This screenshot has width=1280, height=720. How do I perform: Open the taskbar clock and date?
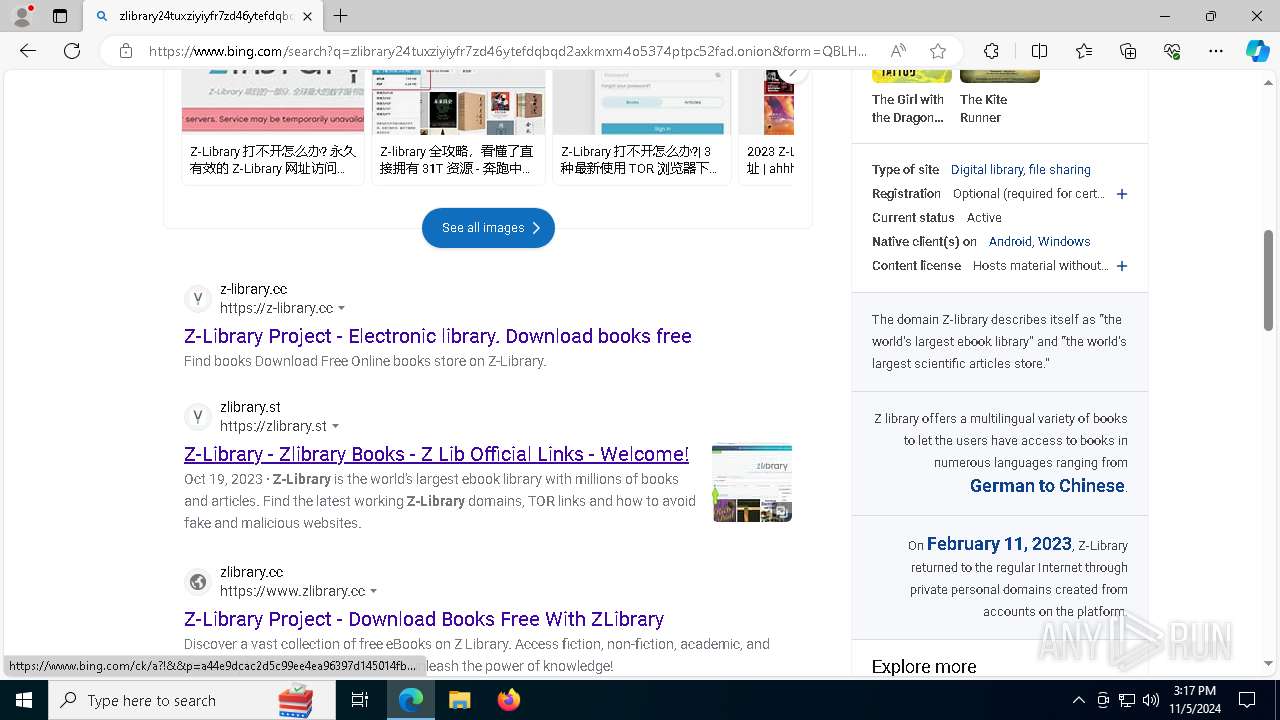click(1194, 700)
